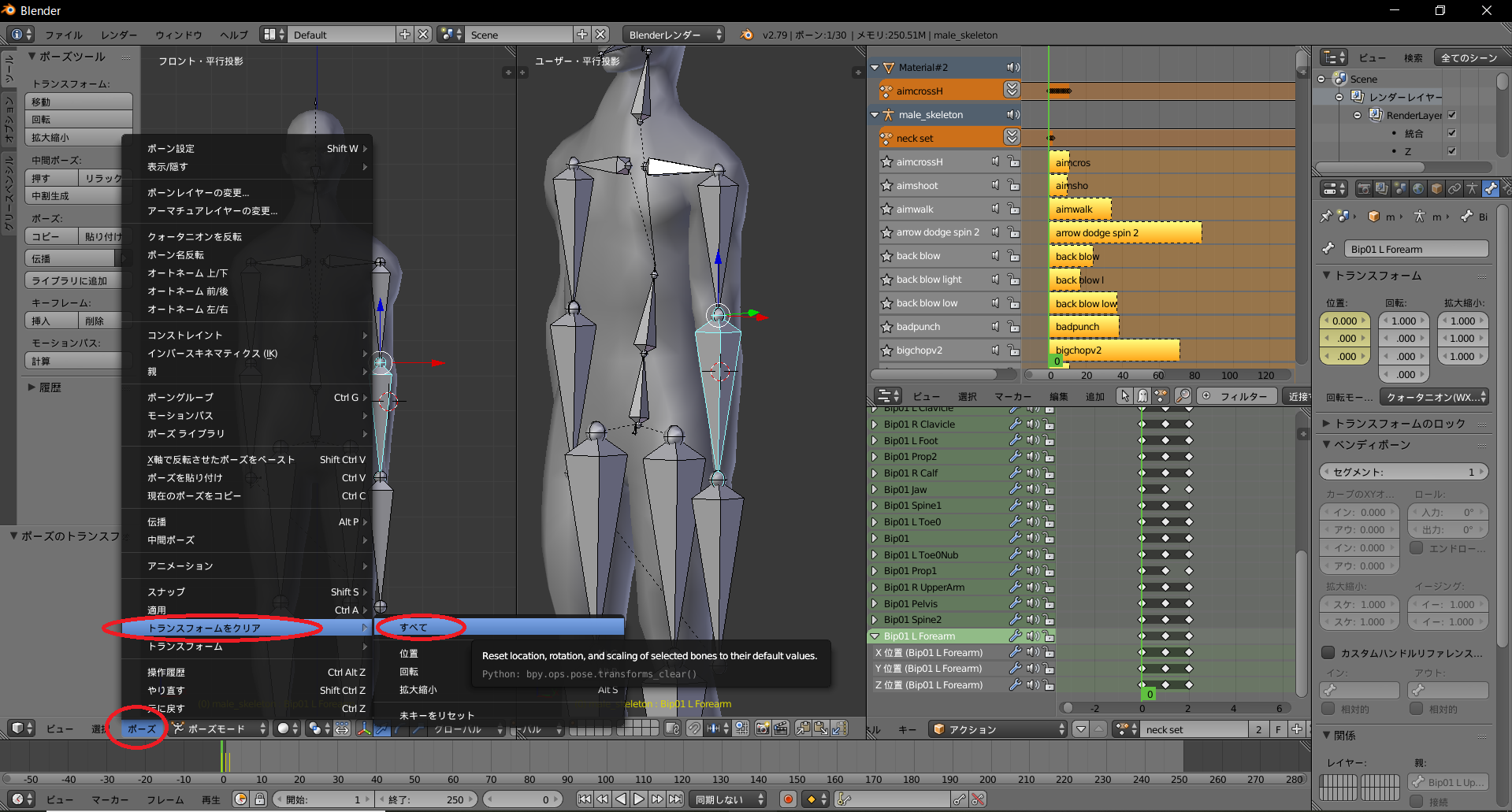Click the record auto-keyframe button
The image size is (1512, 812).
pyautogui.click(x=787, y=799)
